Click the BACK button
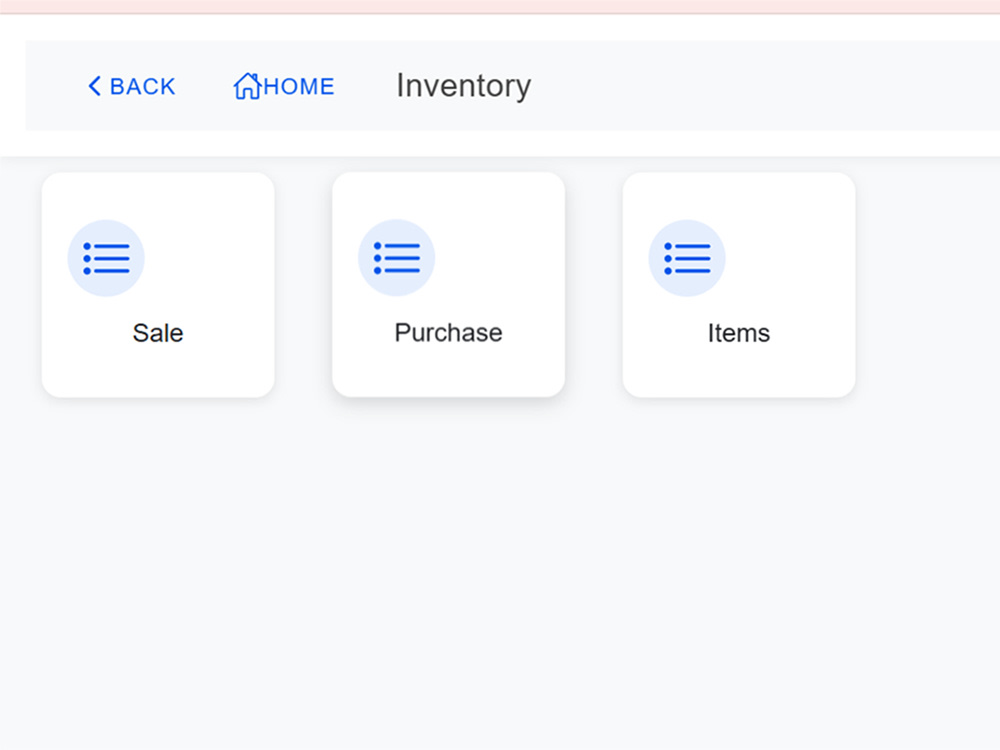 point(131,86)
